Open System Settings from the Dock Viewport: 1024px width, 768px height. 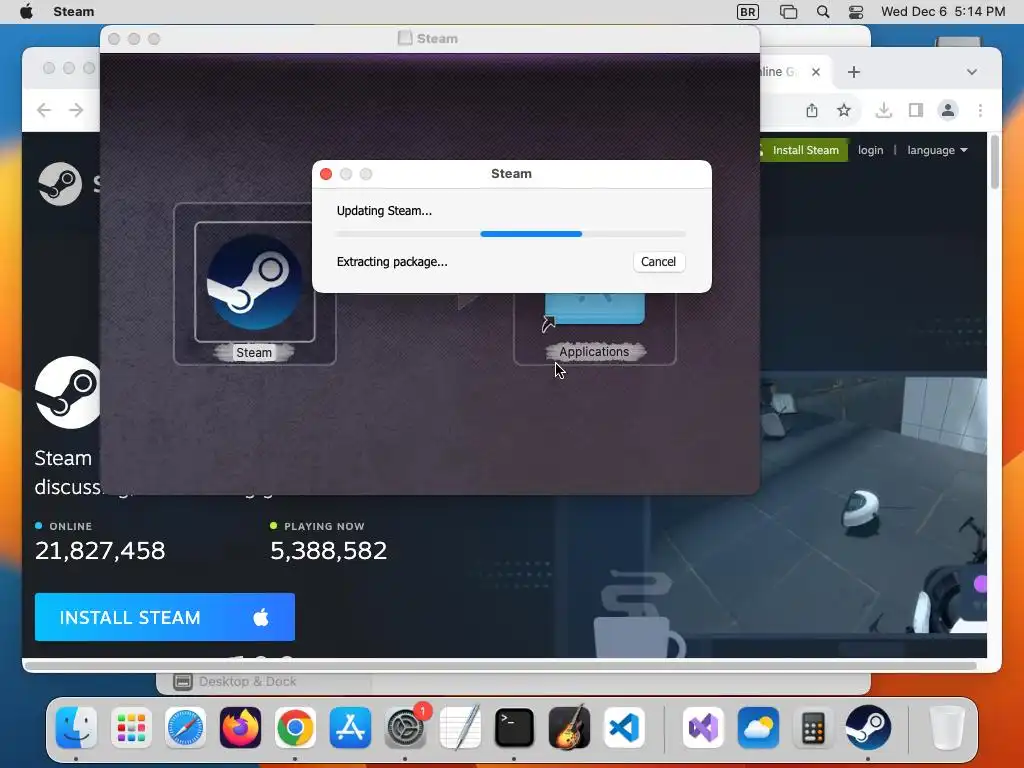click(x=405, y=728)
